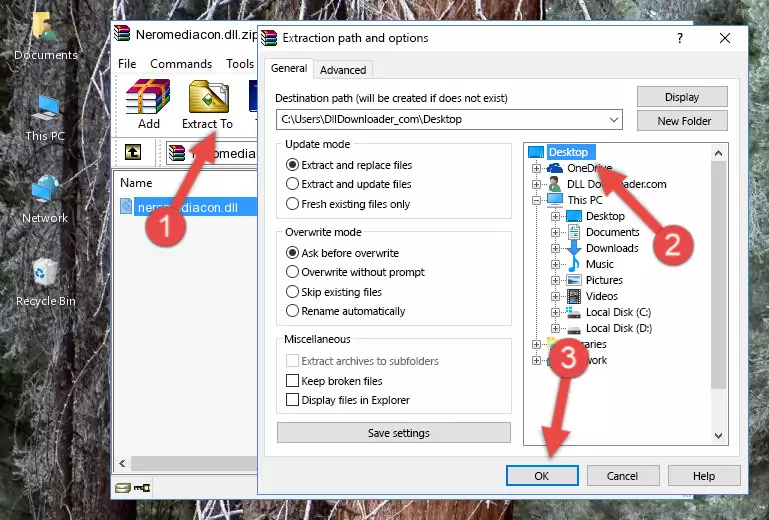Image resolution: width=769 pixels, height=520 pixels.
Task: Open the File menu in WinRAR
Action: (127, 64)
